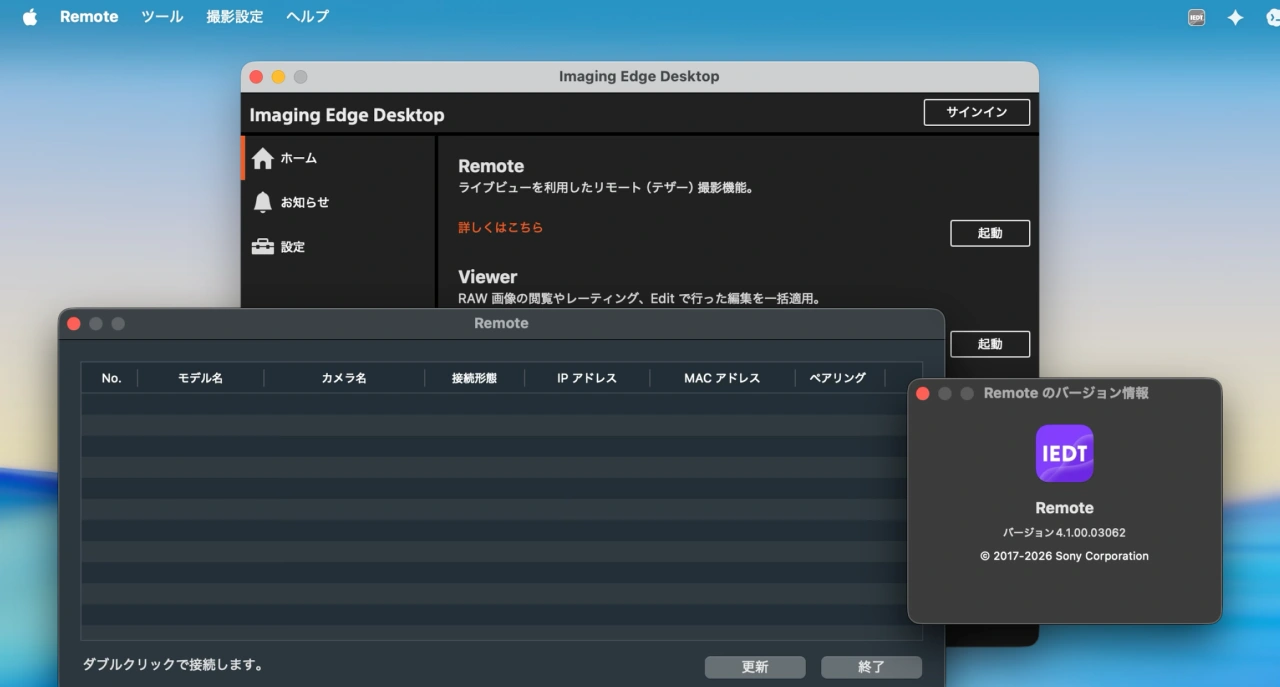Click the bell notification icon
Viewport: 1280px width, 687px height.
coord(263,202)
